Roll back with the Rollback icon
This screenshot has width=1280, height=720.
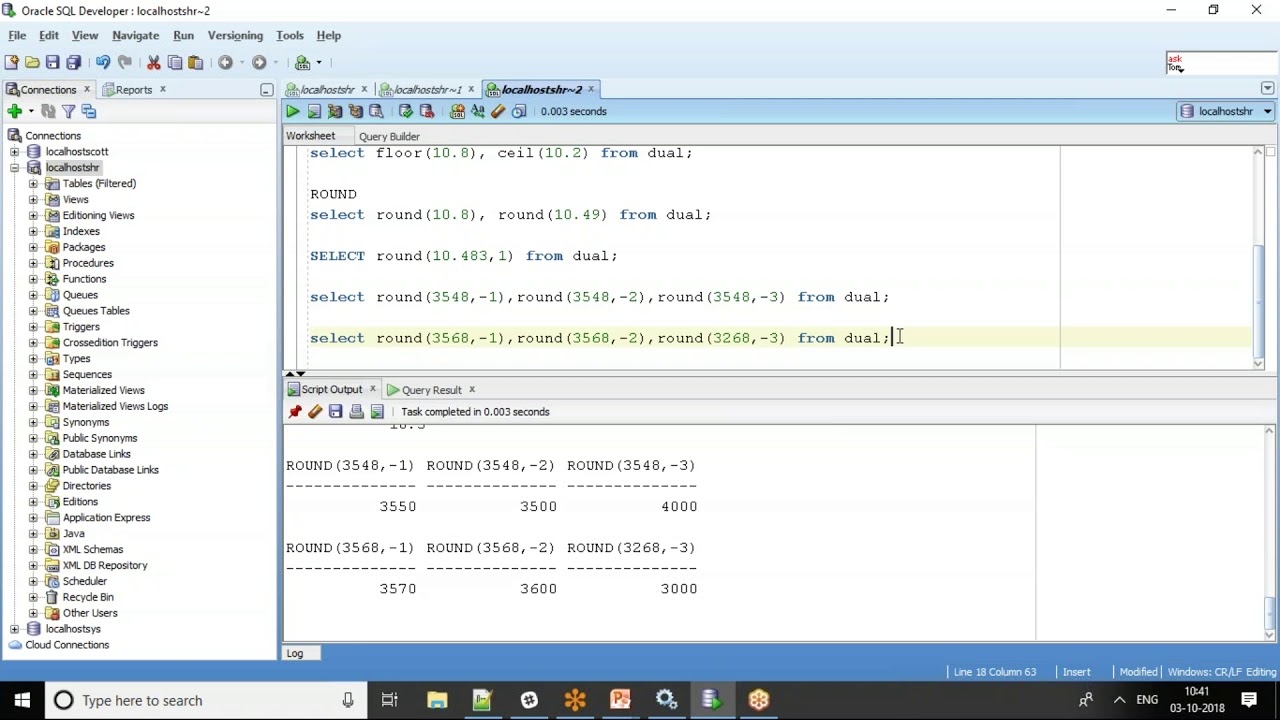[426, 111]
